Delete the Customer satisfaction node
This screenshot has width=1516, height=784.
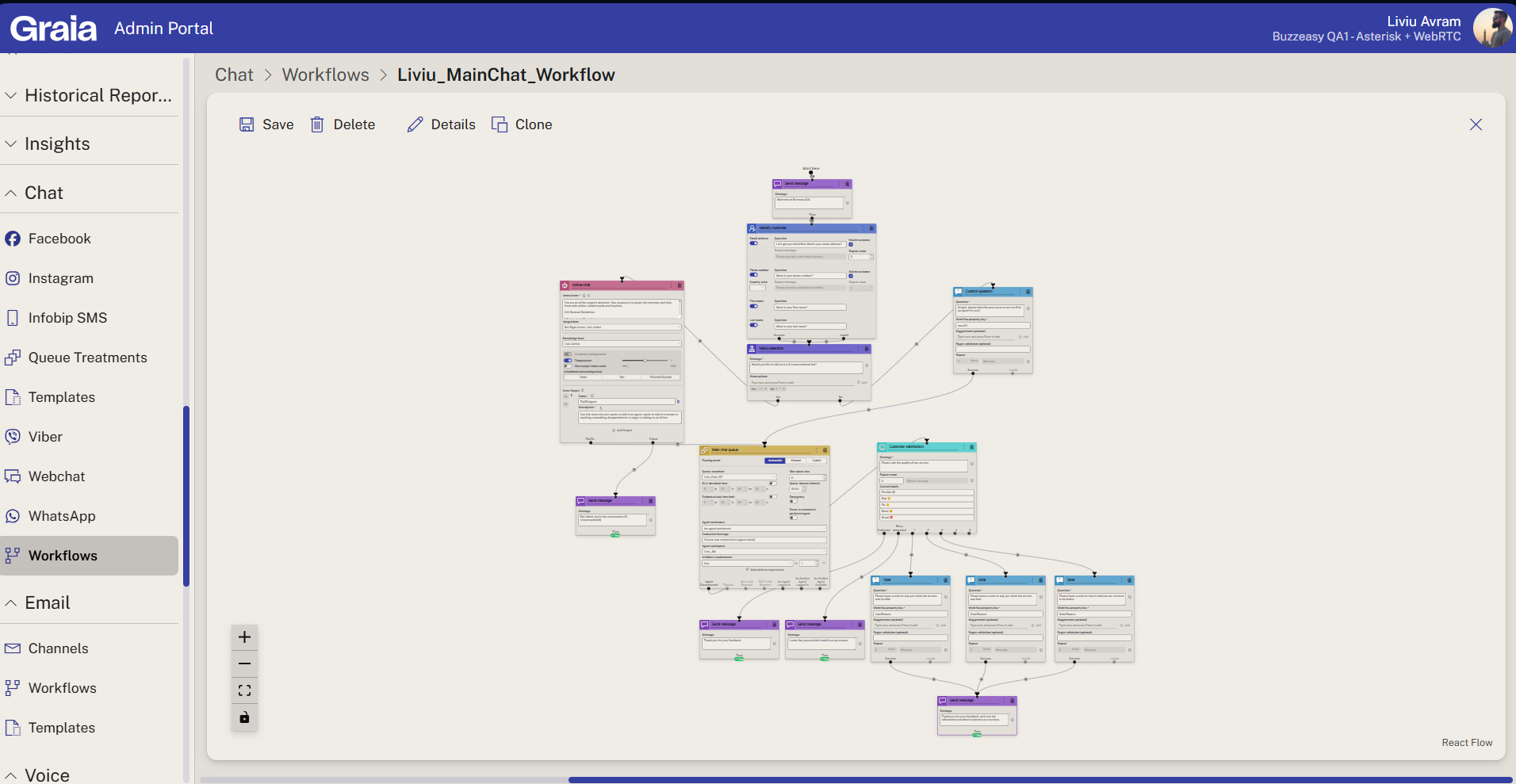[970, 447]
